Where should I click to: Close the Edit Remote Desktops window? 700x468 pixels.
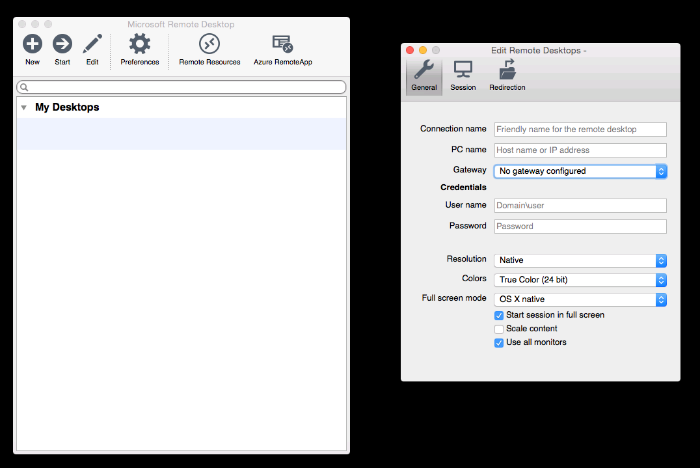[410, 50]
